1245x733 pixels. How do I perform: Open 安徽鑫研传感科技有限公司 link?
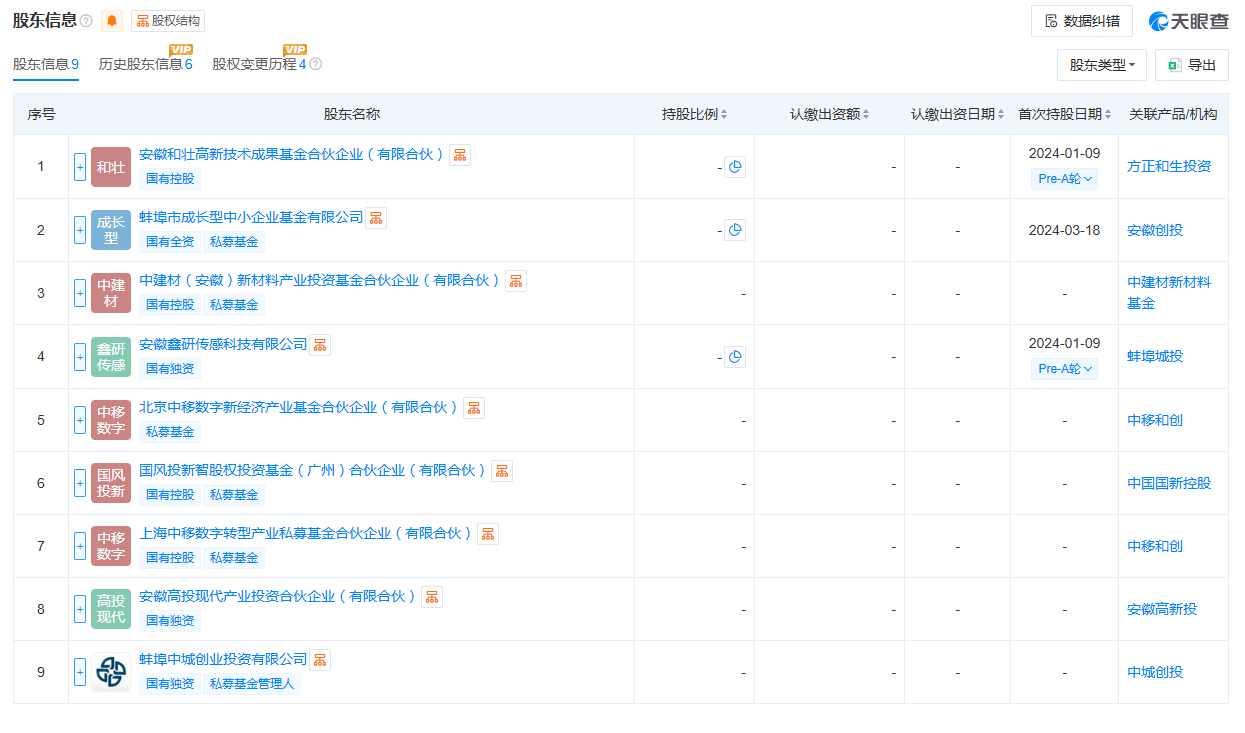223,343
